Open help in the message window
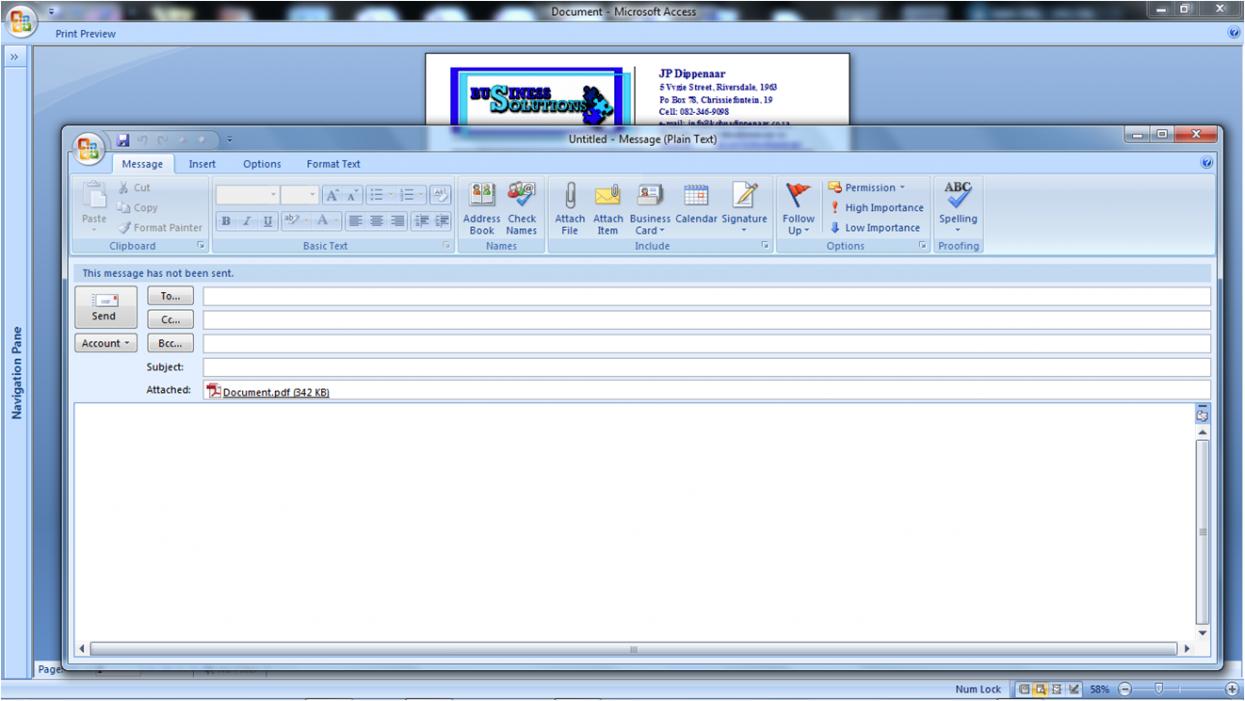This screenshot has width=1245, height=701. 1206,163
